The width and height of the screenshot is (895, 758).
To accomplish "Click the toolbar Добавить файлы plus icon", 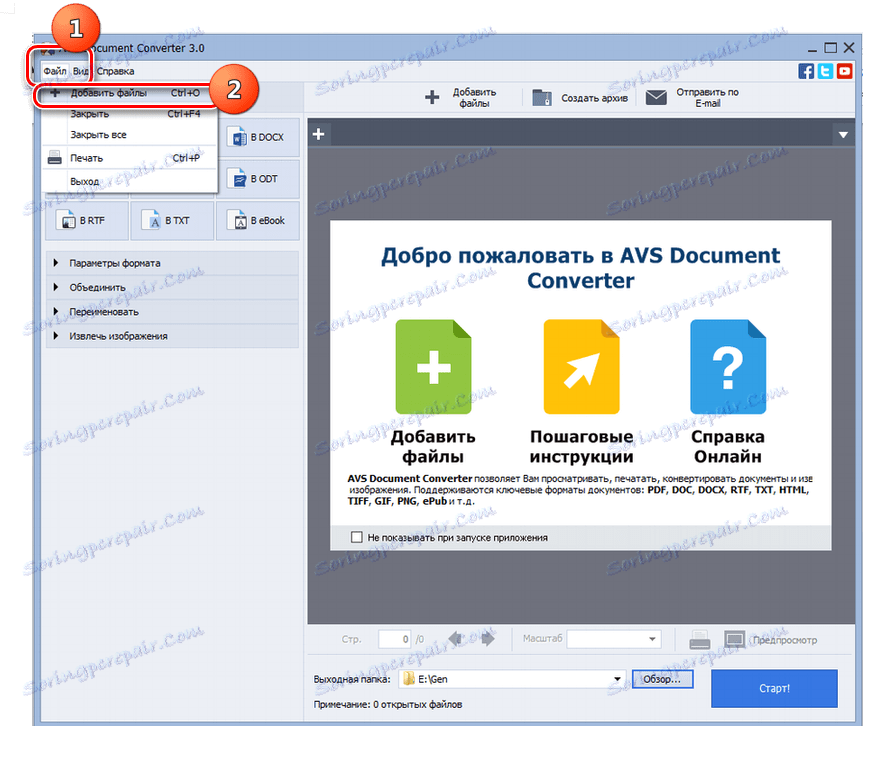I will click(432, 98).
